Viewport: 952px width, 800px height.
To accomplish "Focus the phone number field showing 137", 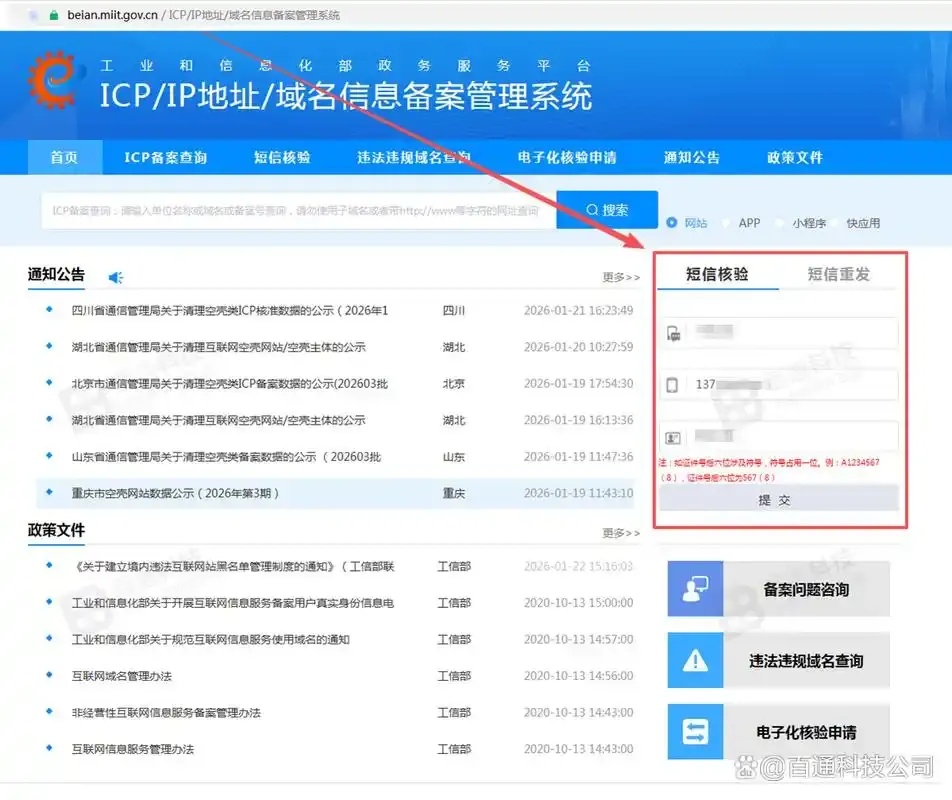I will (778, 384).
